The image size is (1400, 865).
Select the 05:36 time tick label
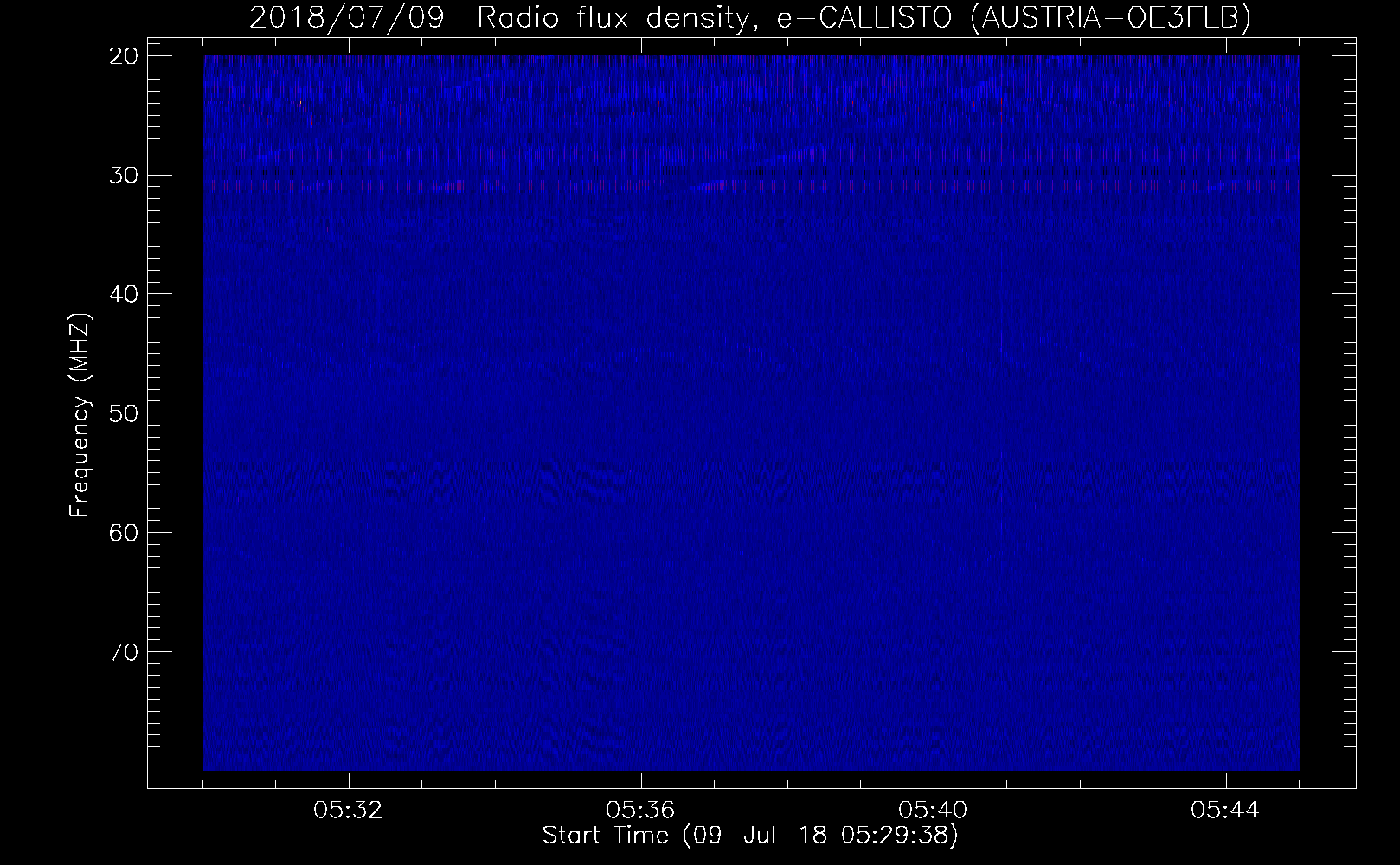pos(641,811)
